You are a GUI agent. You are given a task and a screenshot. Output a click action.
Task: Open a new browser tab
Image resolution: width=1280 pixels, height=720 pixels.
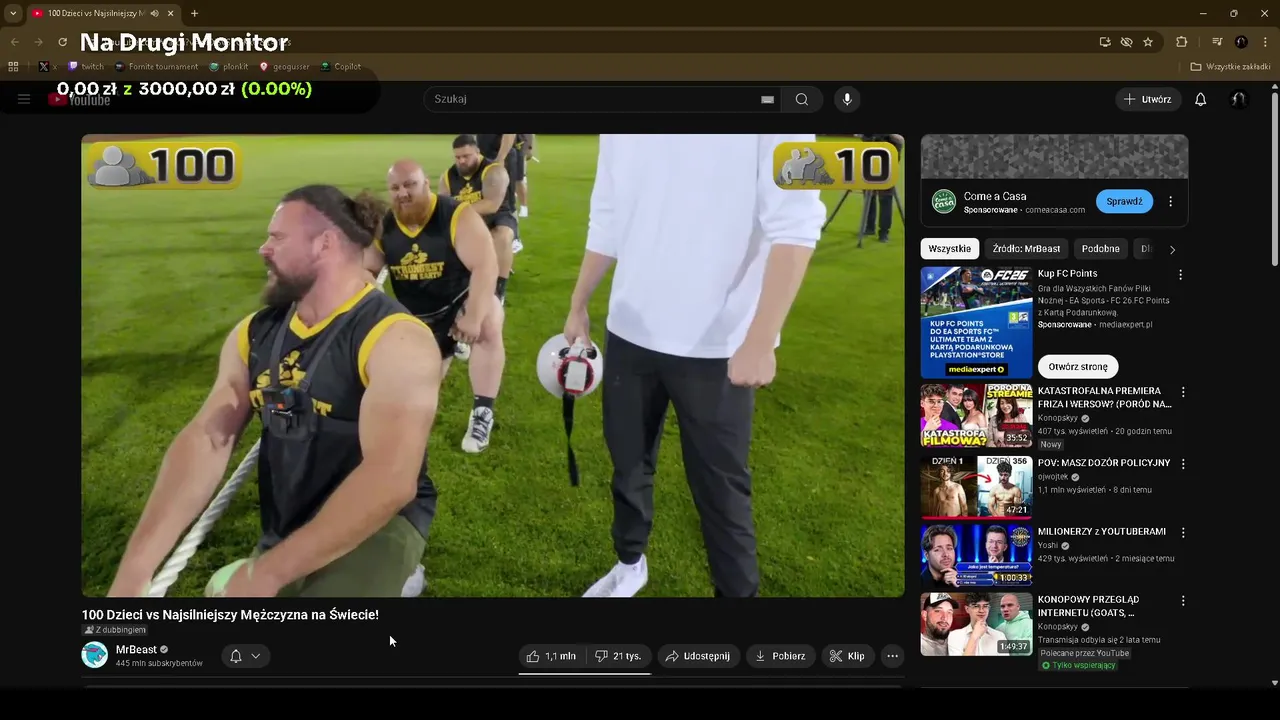click(x=194, y=13)
